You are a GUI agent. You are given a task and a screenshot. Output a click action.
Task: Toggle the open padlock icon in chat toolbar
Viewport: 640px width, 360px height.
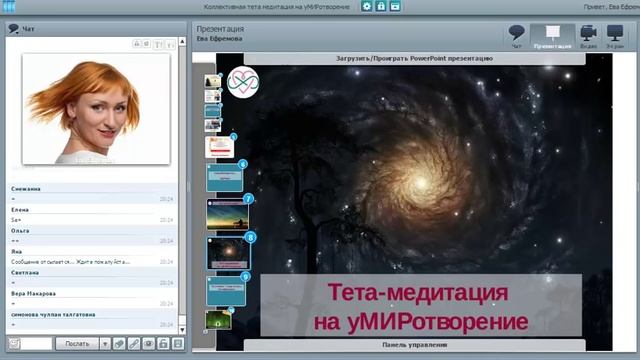[x=163, y=344]
